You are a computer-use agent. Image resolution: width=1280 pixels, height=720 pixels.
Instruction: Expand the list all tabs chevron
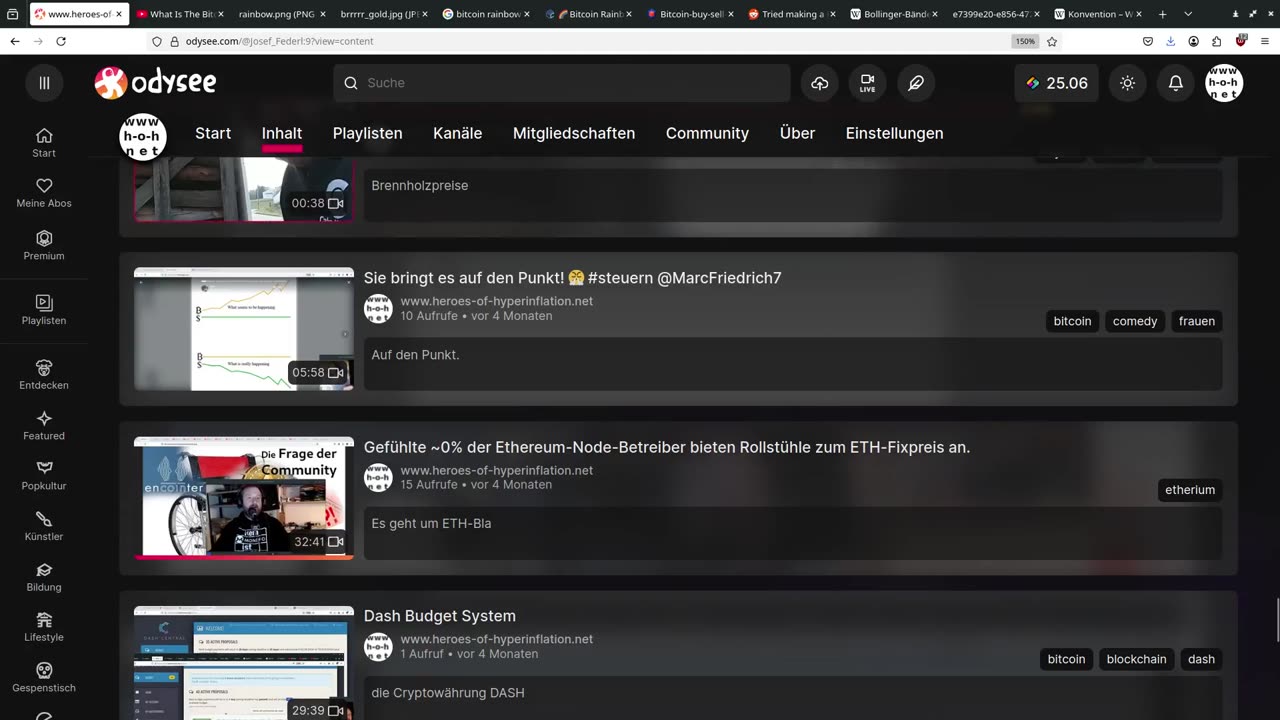point(1188,14)
